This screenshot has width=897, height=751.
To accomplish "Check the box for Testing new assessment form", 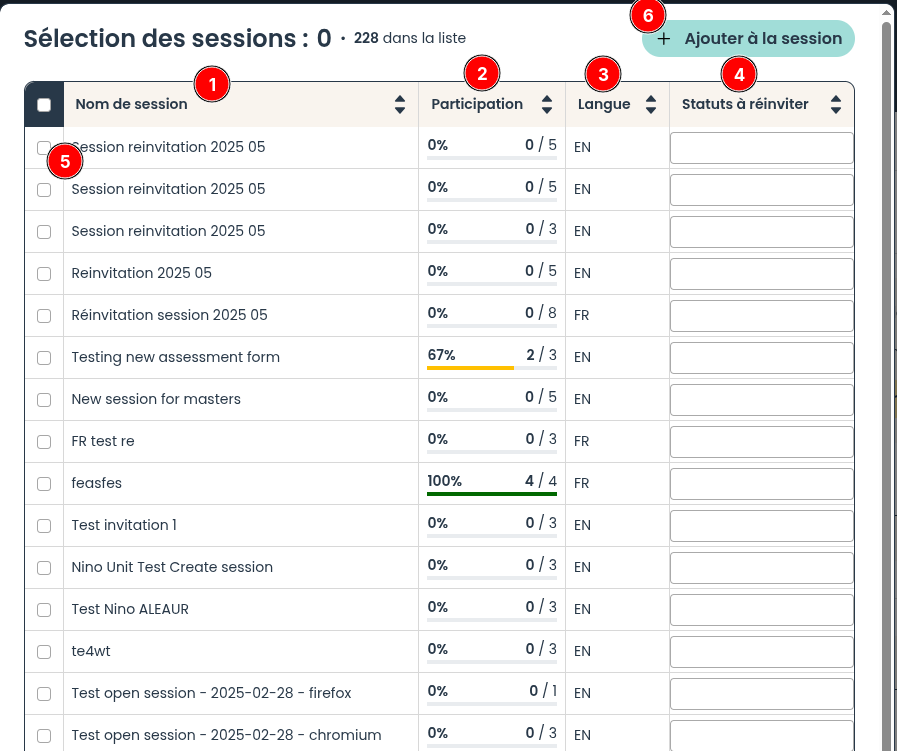I will 44,358.
